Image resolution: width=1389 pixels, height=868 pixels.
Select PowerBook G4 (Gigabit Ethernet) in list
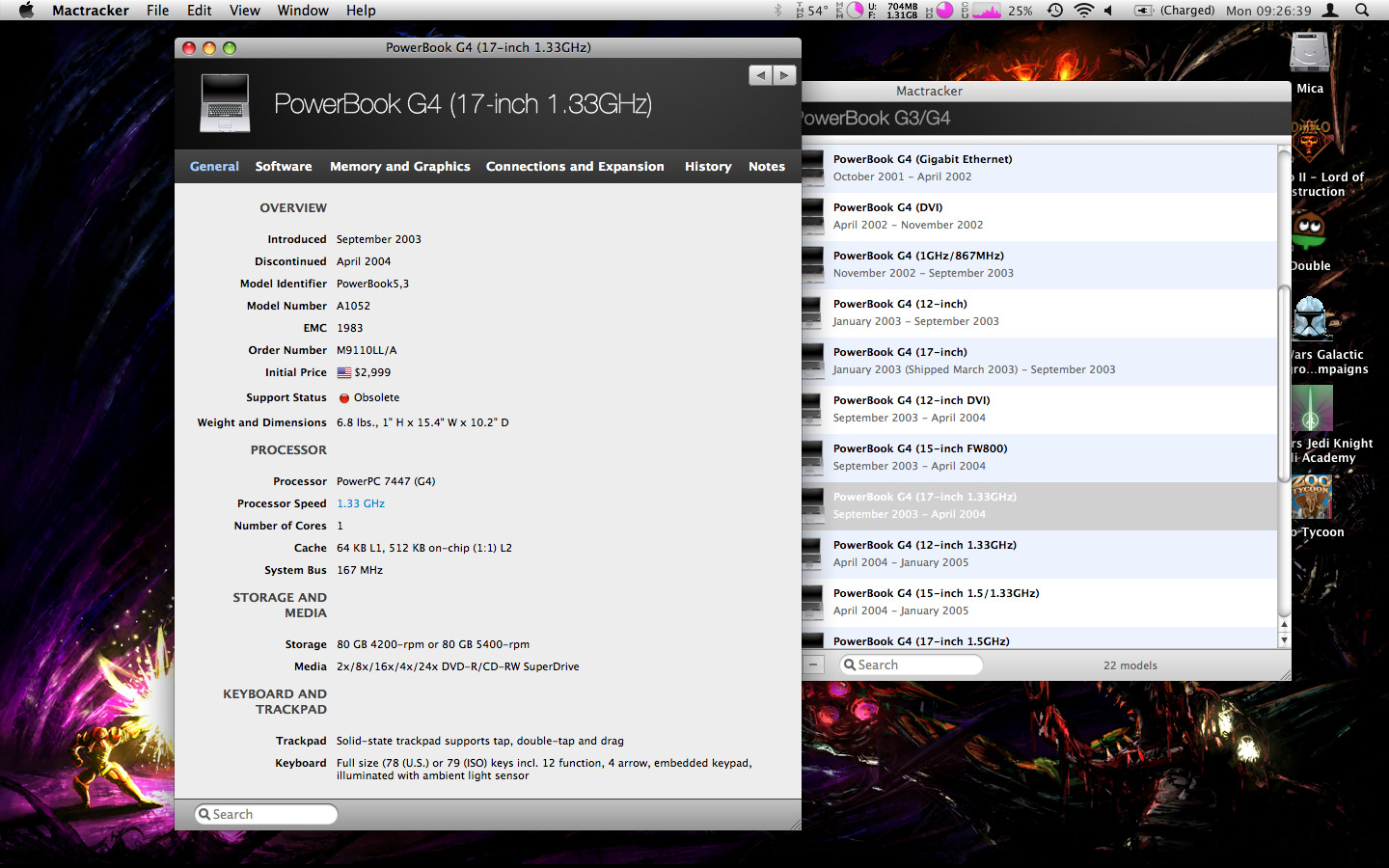(1040, 169)
